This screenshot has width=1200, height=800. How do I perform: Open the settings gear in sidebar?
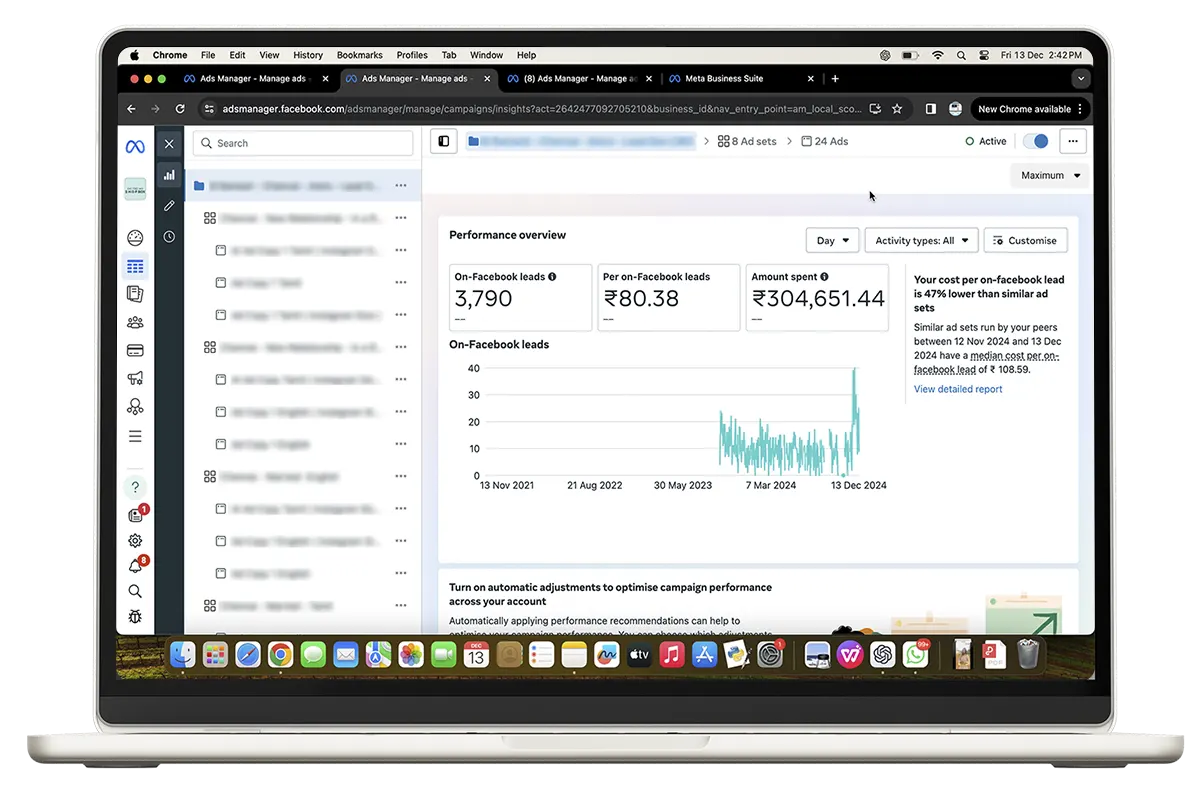coord(135,541)
